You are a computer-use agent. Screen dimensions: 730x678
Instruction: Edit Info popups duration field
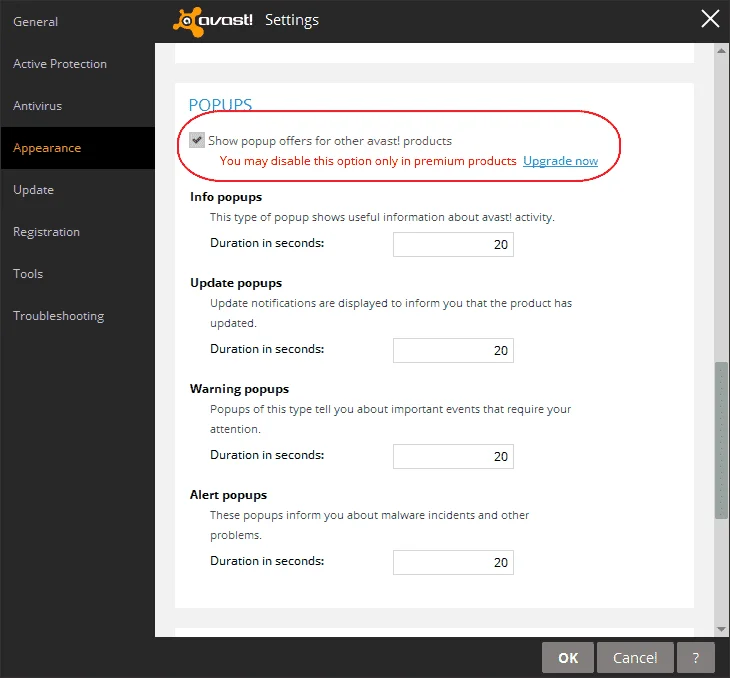click(453, 244)
